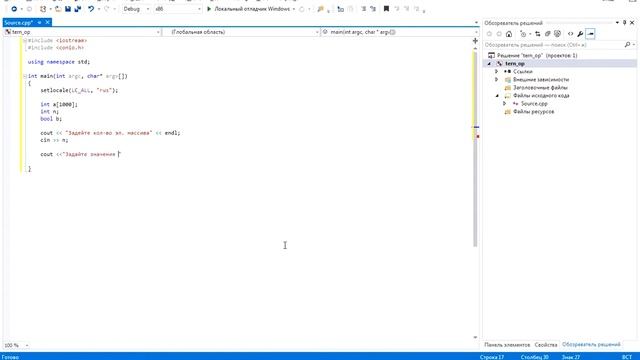The height and width of the screenshot is (360, 640).
Task: Open the global scope dropdown
Action: click(241, 32)
